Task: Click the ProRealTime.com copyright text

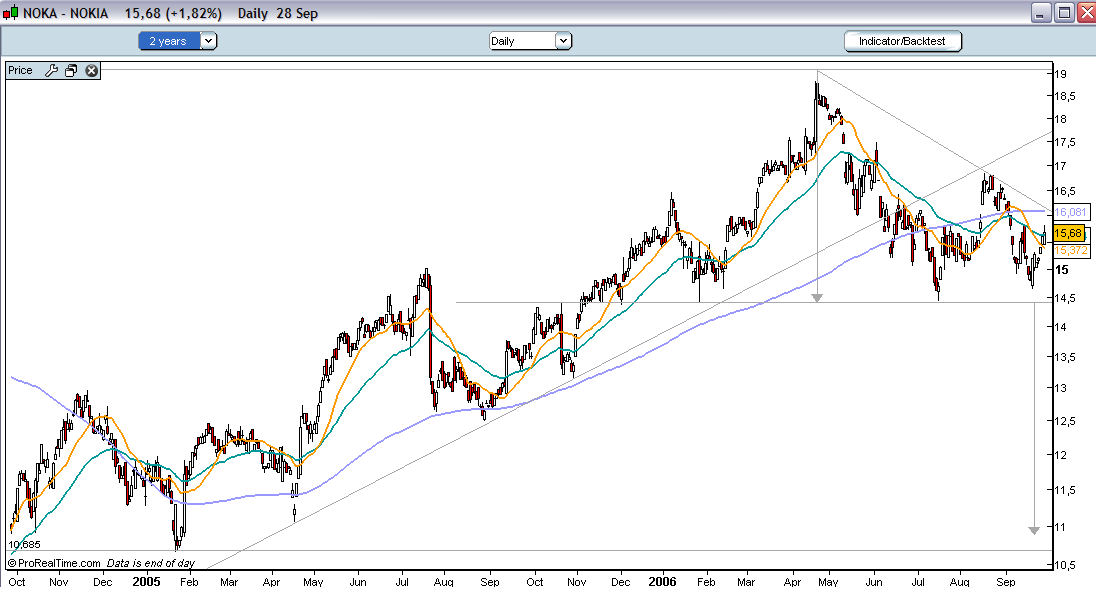Action: click(55, 563)
